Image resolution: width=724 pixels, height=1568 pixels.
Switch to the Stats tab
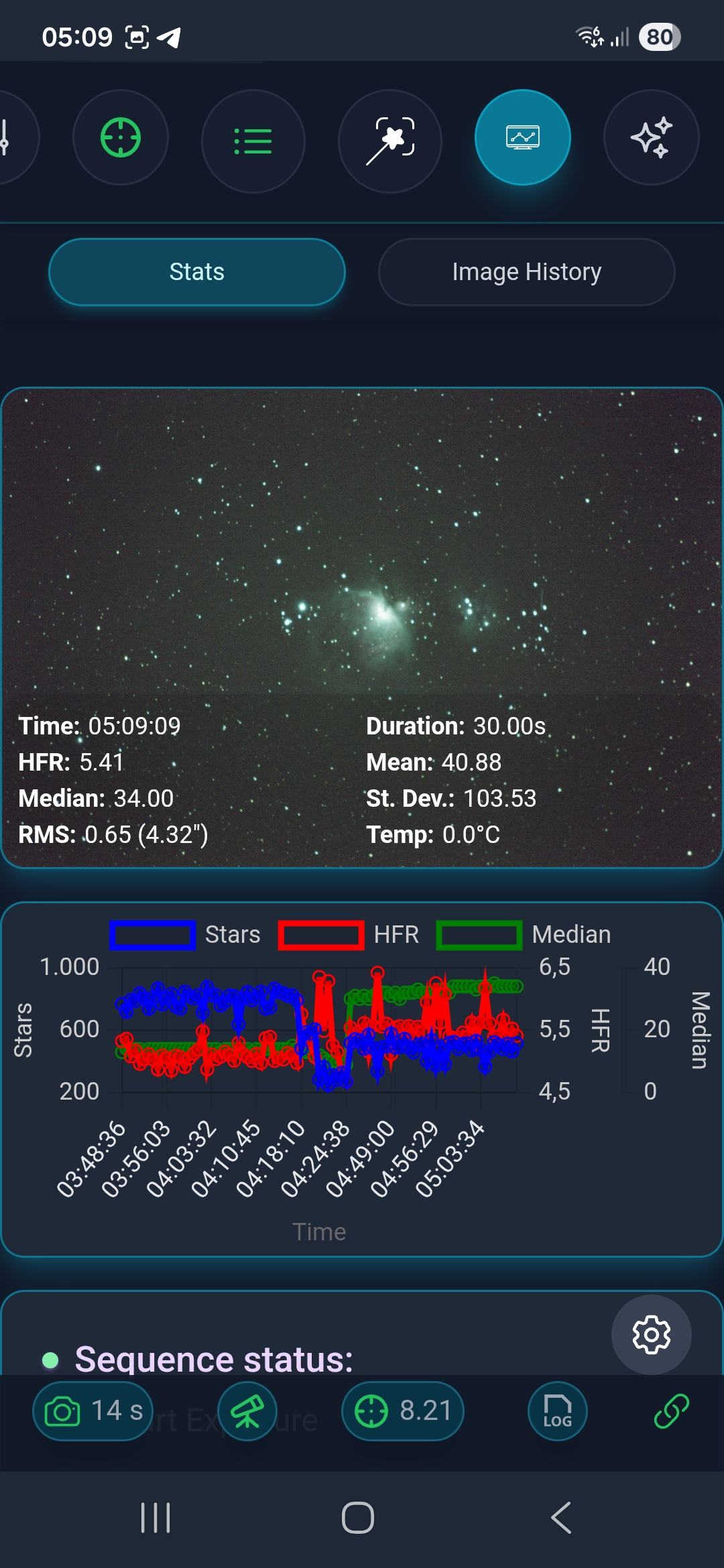197,272
